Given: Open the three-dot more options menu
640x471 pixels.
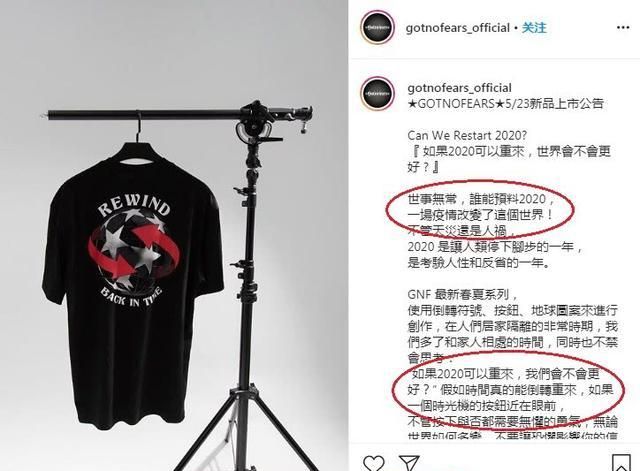Looking at the screenshot, I should (x=623, y=27).
